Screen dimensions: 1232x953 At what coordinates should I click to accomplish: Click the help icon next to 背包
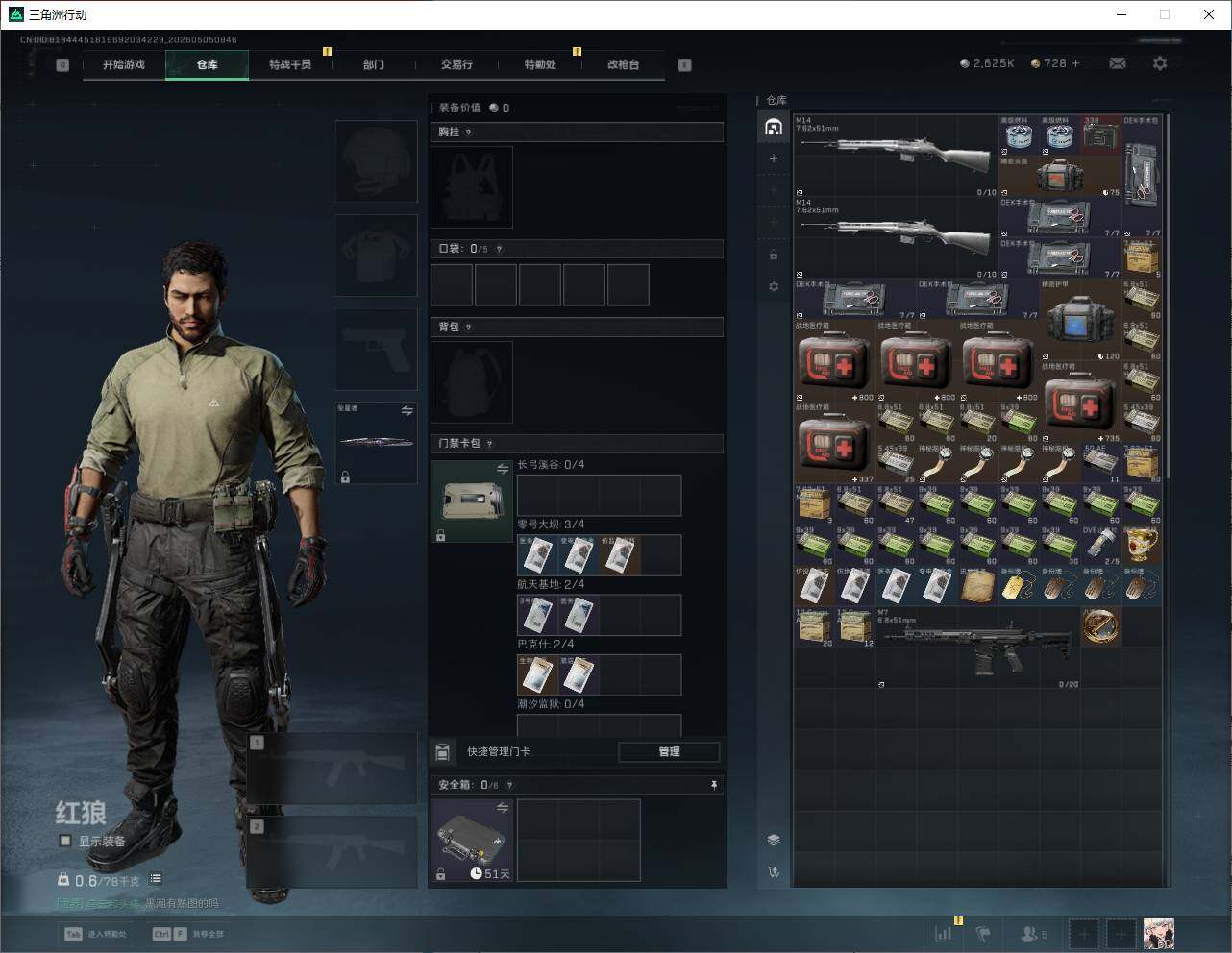tap(468, 328)
